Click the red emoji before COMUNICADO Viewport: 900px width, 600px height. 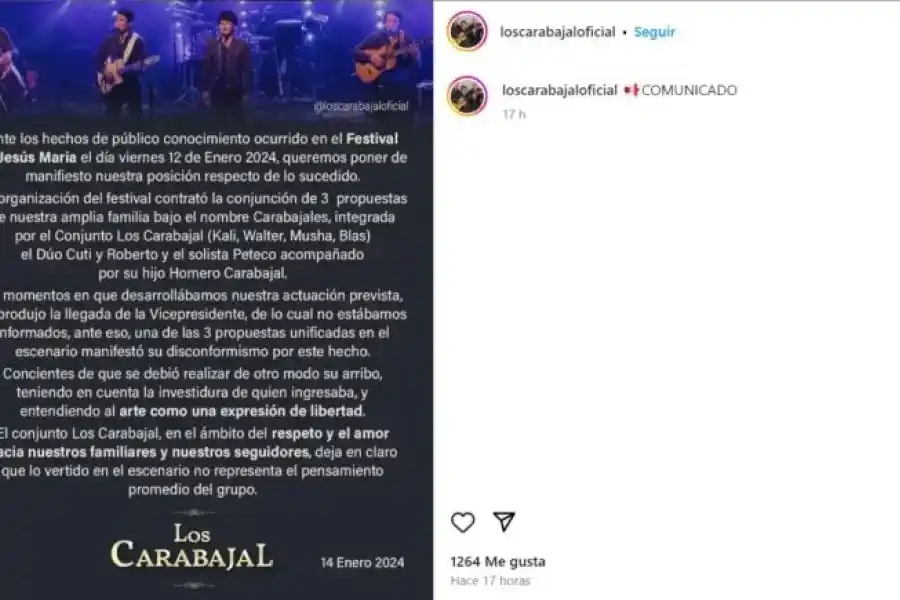[631, 90]
